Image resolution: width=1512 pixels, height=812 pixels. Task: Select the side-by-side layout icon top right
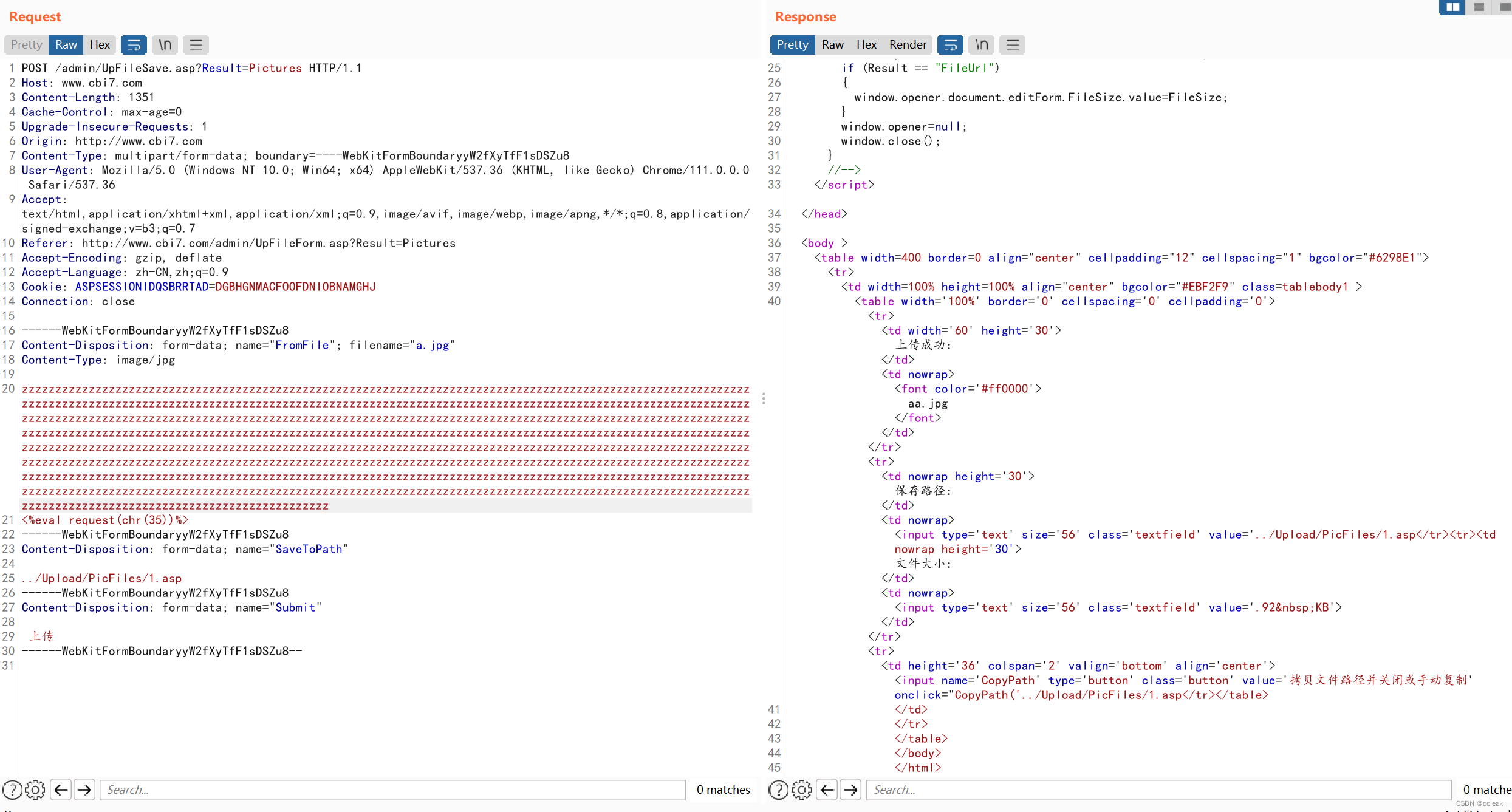(x=1452, y=7)
